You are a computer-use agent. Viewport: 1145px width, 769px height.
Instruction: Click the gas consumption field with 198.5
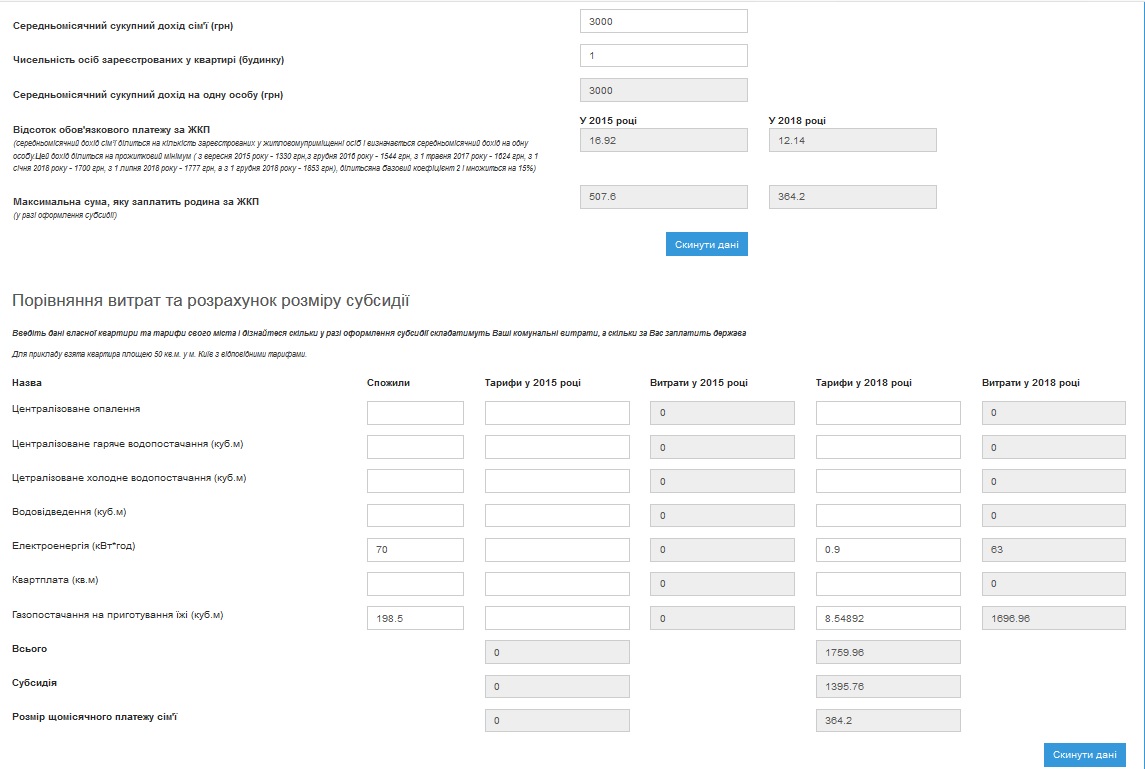[x=415, y=618]
